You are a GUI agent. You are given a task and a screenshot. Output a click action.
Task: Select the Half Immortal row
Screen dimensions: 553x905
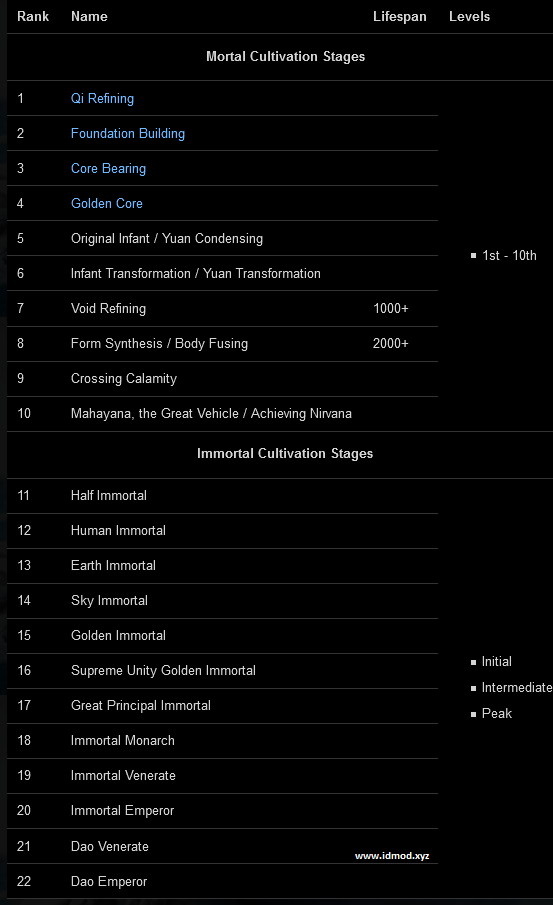pos(222,496)
